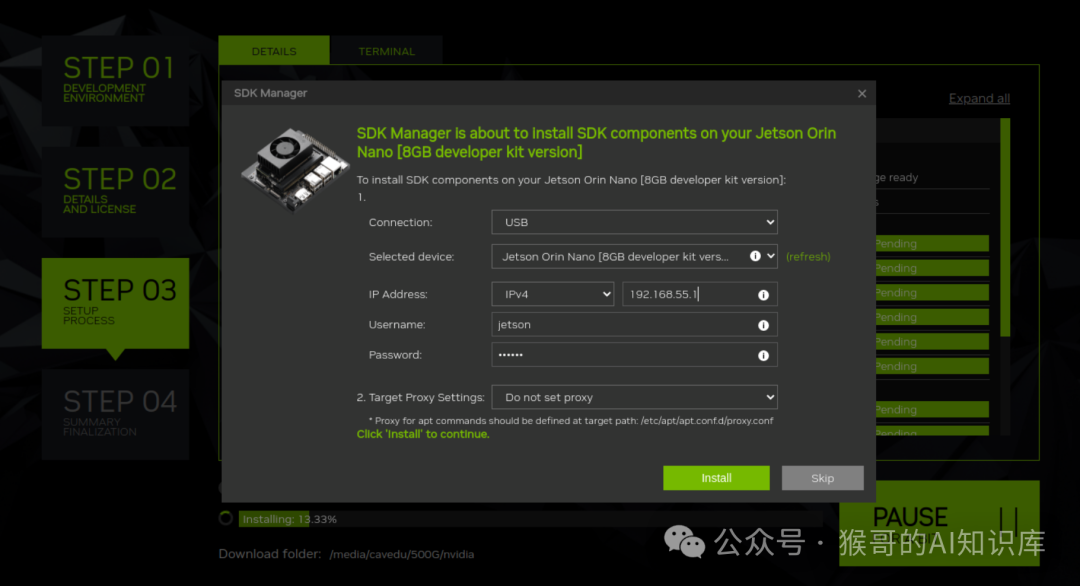
Task: Click the PAUSE button
Action: 939,523
